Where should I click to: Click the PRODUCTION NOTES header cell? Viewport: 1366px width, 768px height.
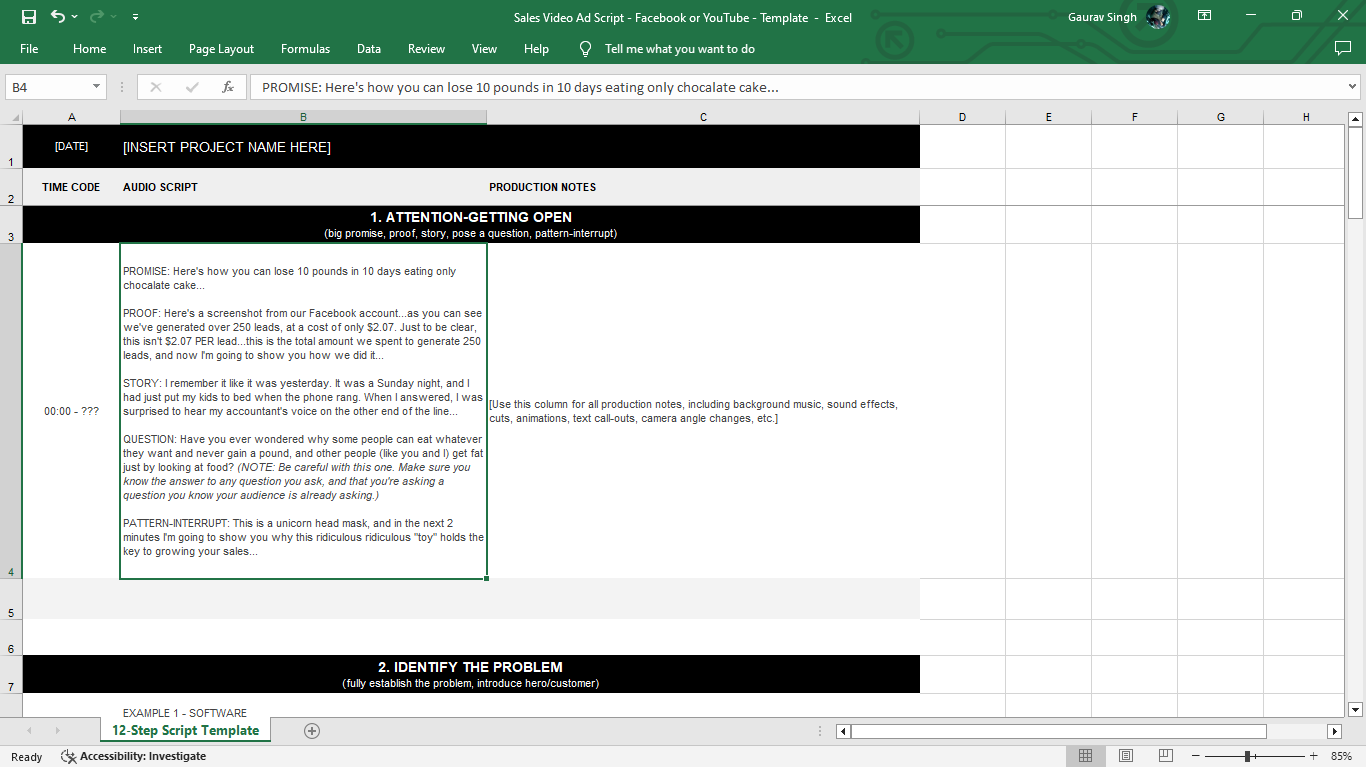(703, 187)
